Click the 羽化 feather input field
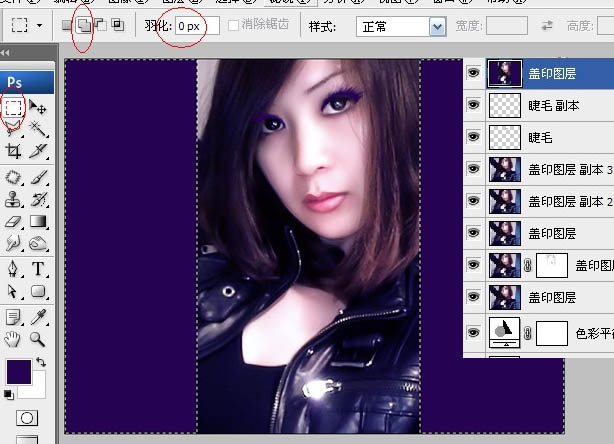The image size is (614, 444). (197, 26)
